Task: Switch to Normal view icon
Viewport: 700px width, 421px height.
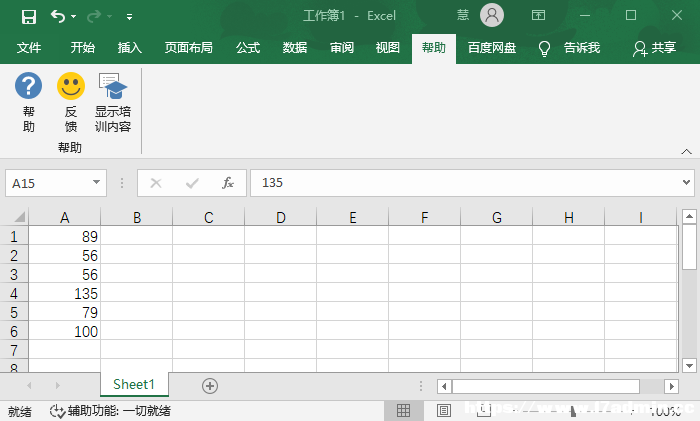Action: click(403, 410)
